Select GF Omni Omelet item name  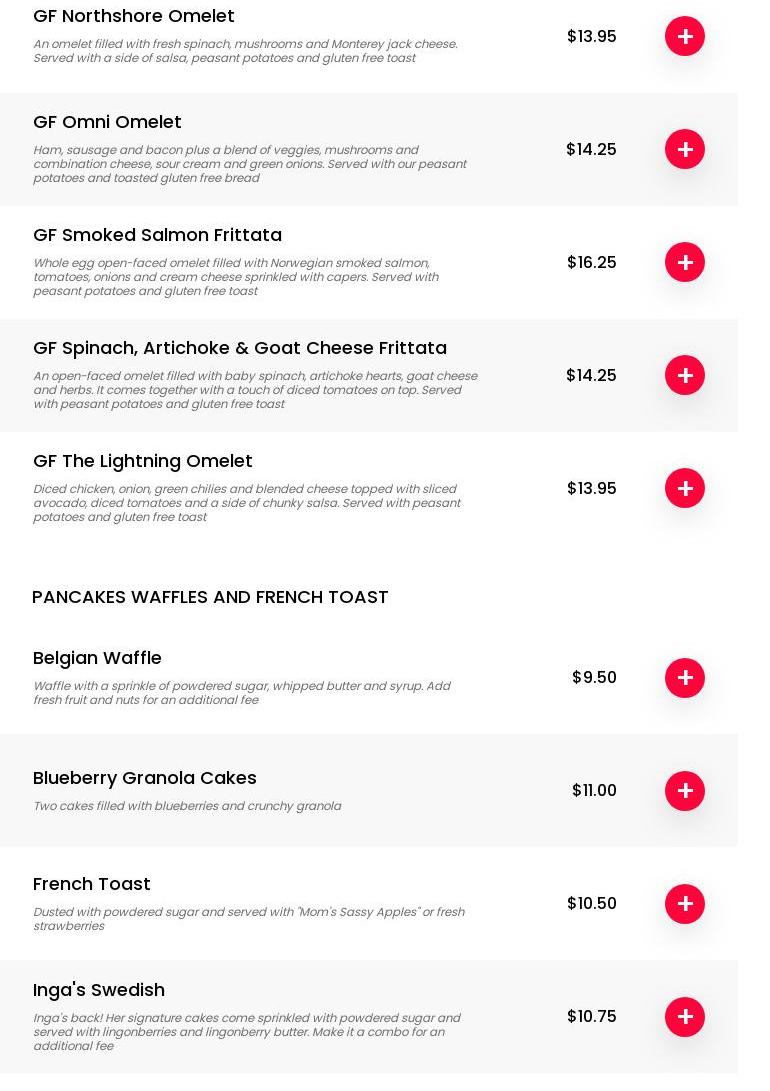[x=107, y=122]
